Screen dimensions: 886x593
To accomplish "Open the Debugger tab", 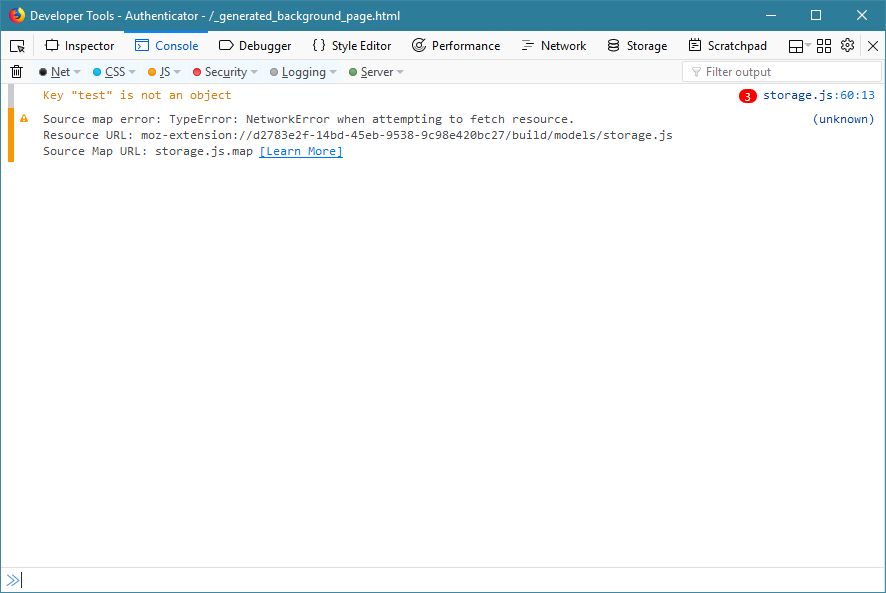I will (255, 46).
